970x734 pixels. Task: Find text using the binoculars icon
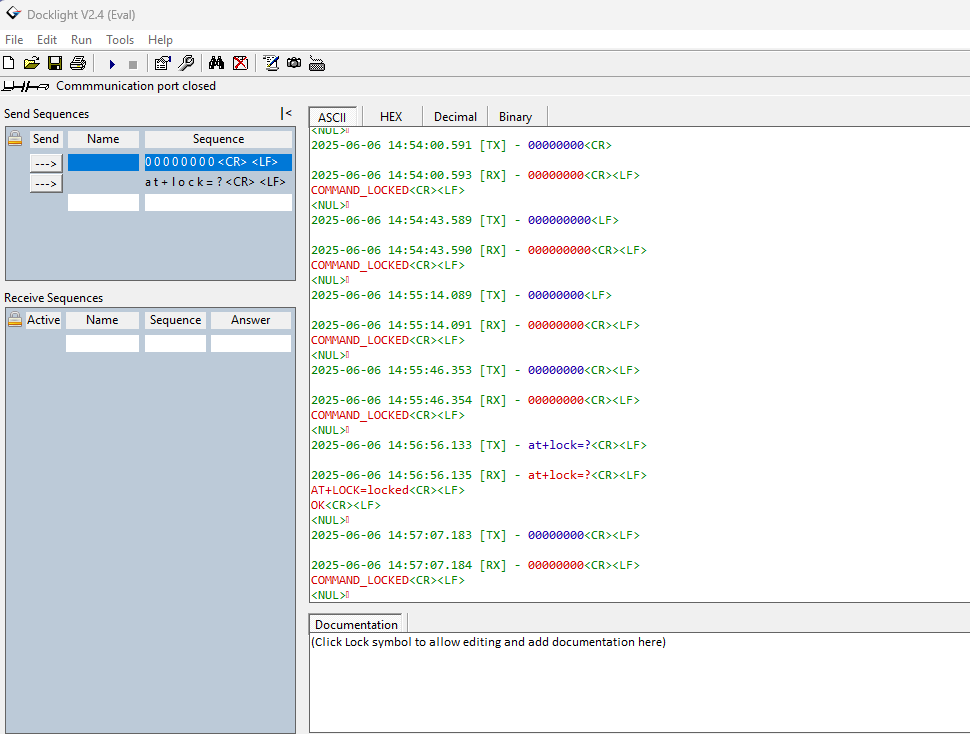tap(216, 63)
